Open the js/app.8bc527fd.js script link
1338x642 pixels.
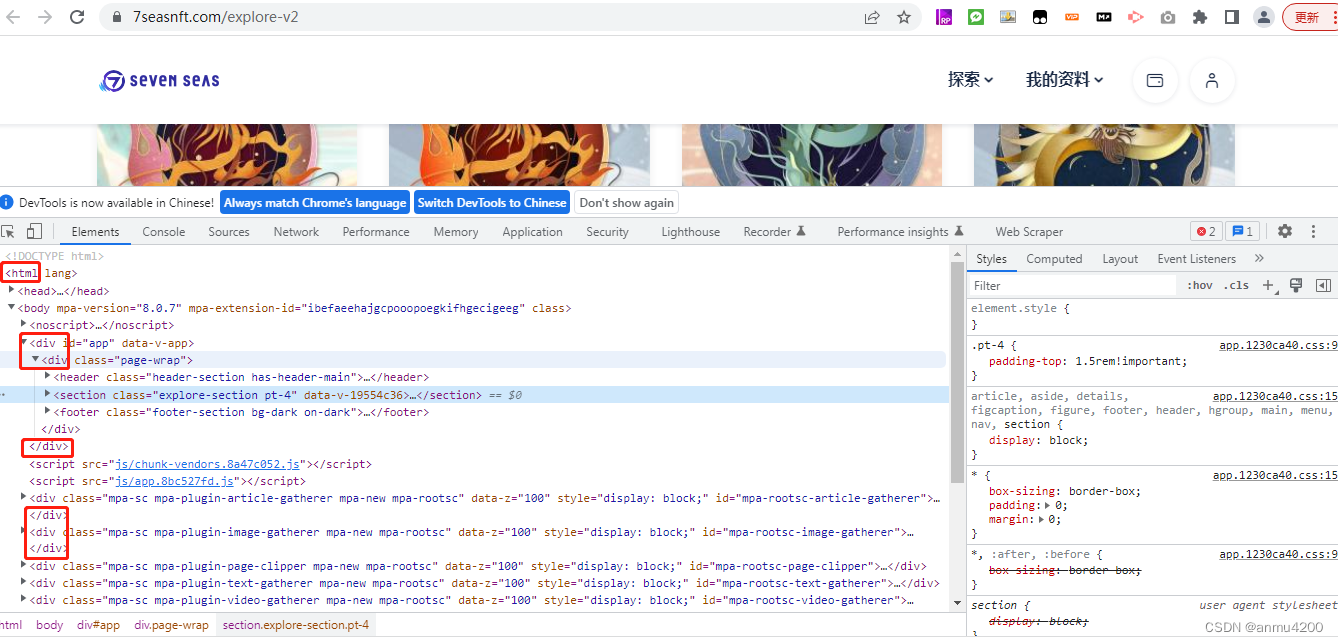pos(175,481)
